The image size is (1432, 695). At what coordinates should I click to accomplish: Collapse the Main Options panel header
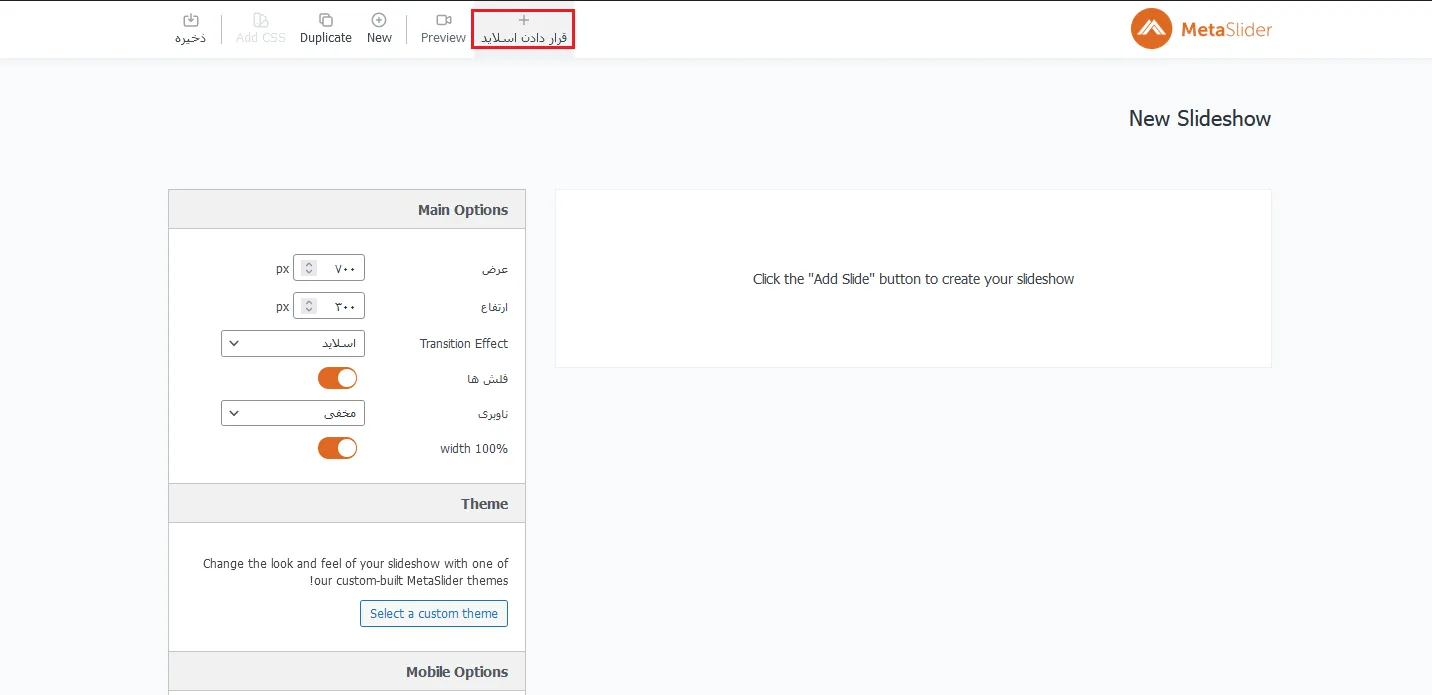347,210
